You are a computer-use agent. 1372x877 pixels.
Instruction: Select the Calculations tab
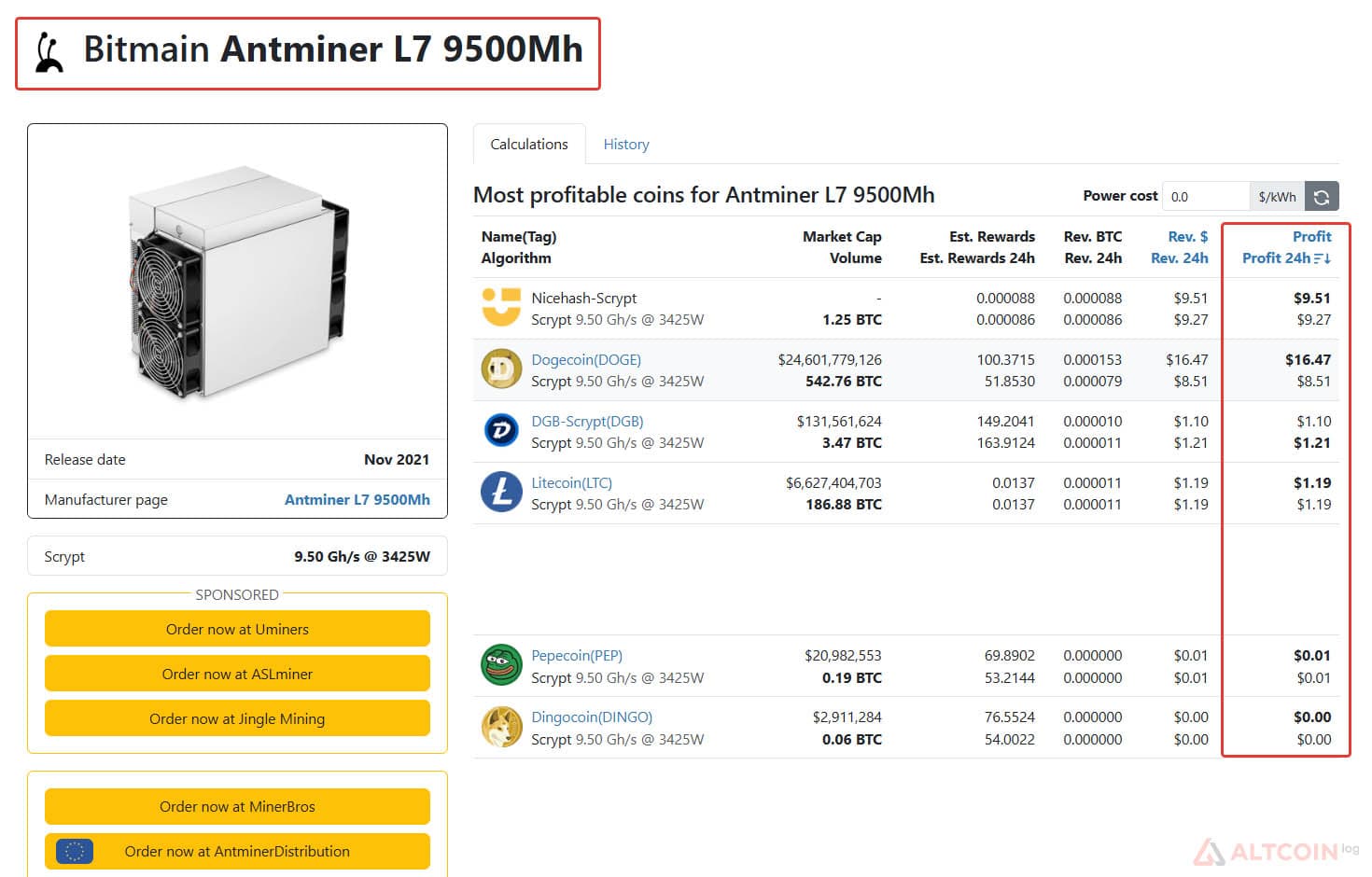pyautogui.click(x=529, y=144)
